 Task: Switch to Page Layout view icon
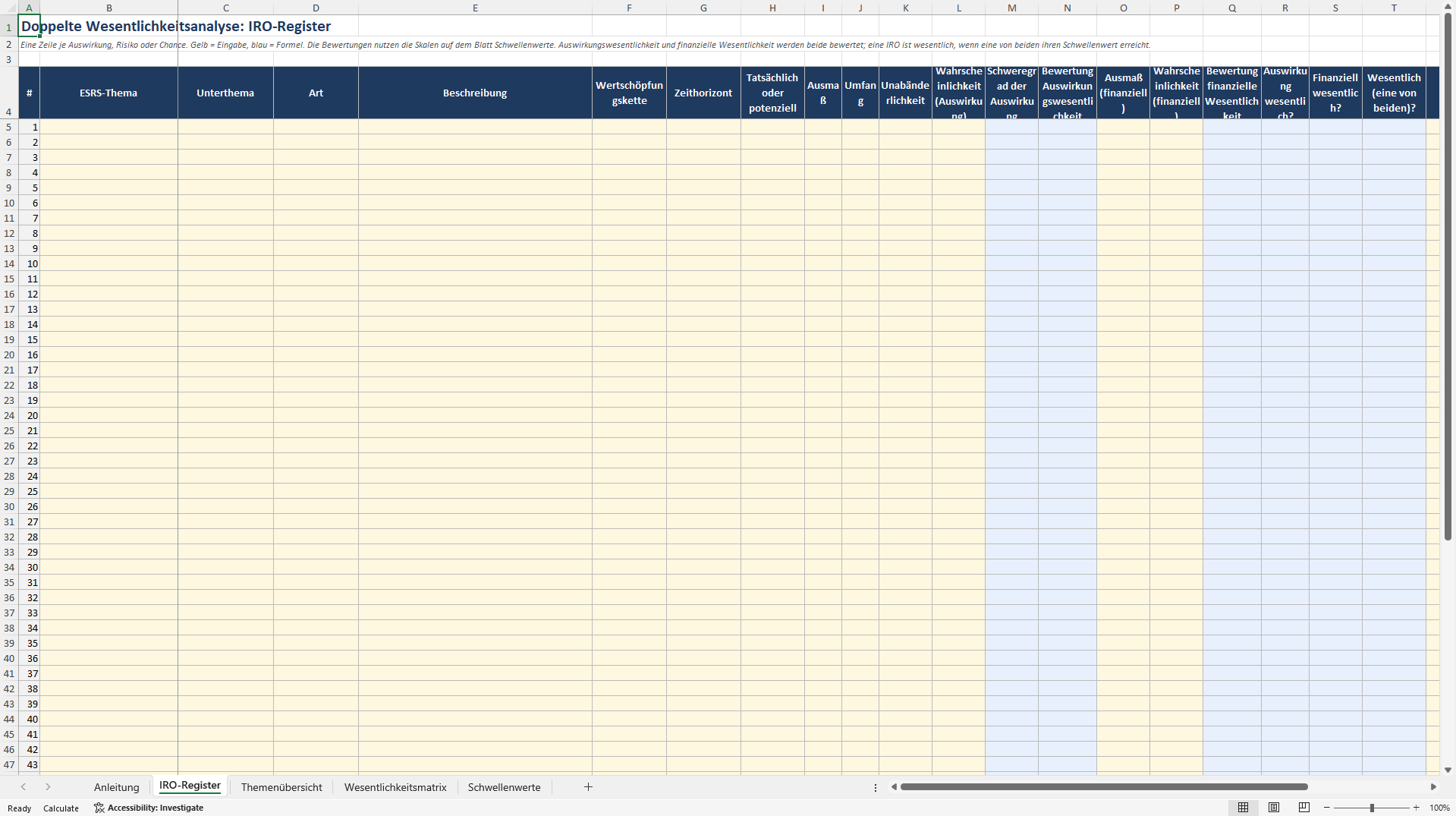click(x=1274, y=808)
